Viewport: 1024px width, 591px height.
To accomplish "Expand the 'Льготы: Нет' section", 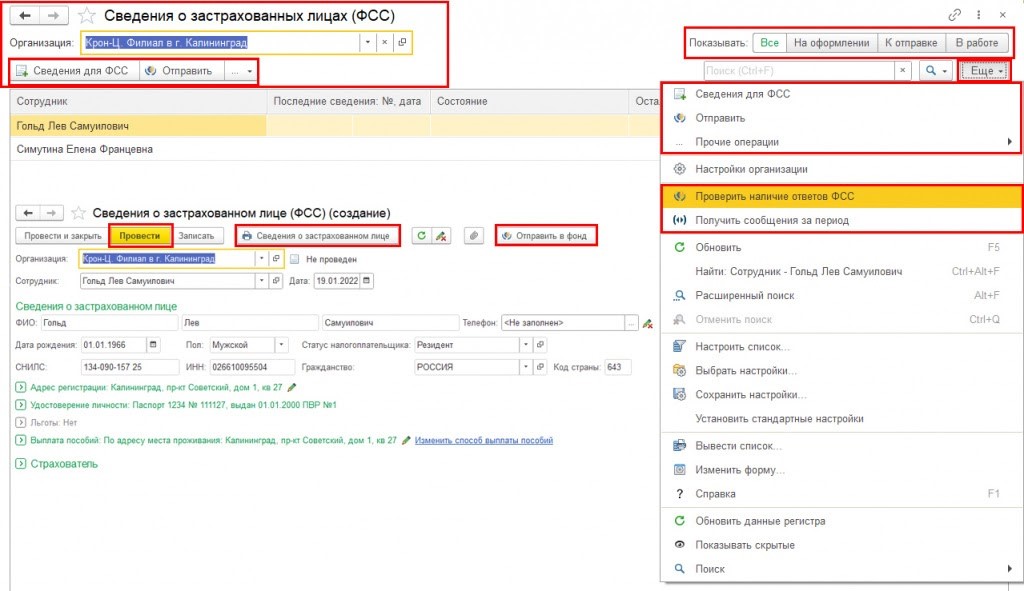I will pos(21,423).
